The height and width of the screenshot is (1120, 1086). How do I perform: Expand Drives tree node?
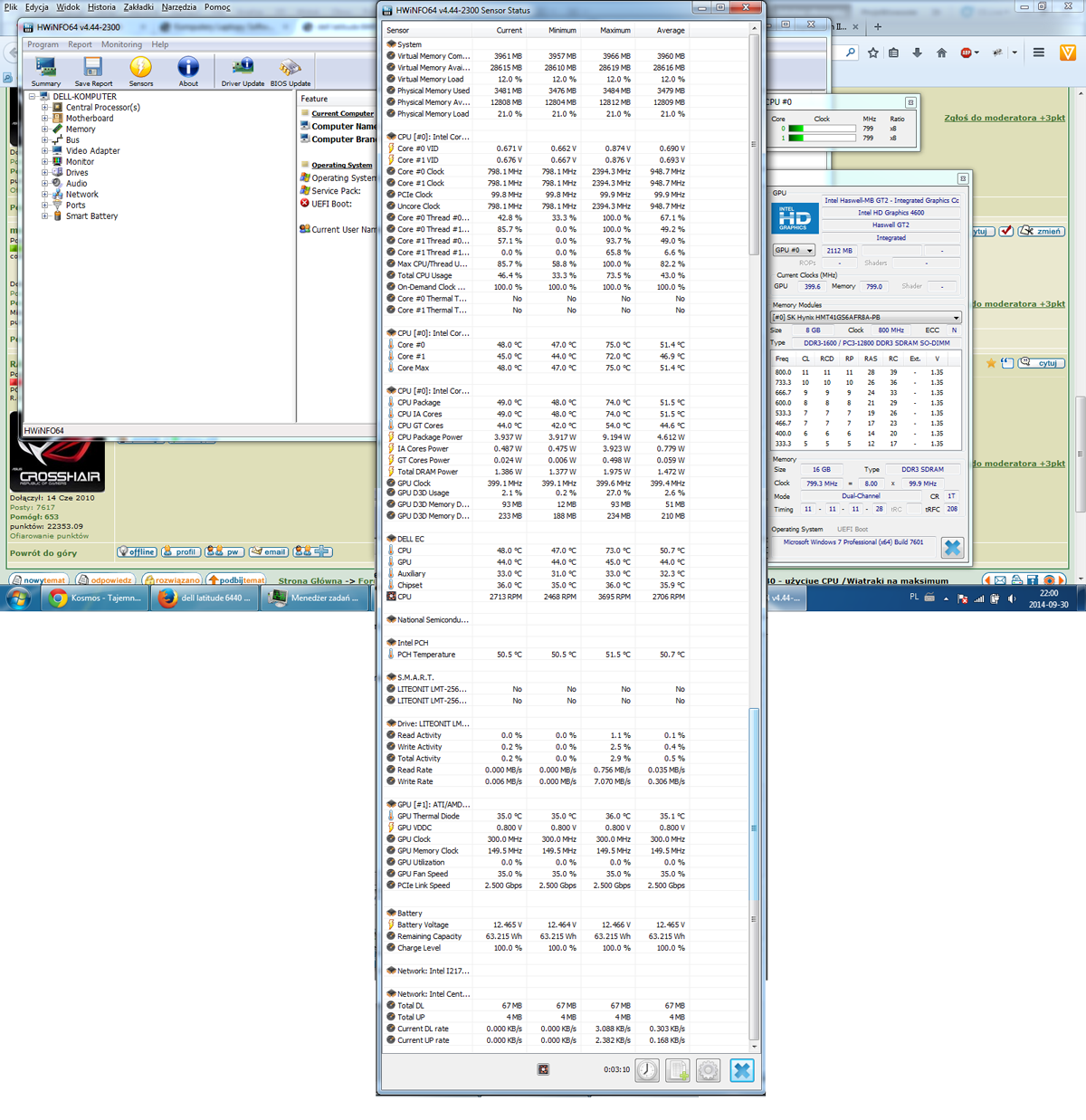[45, 172]
